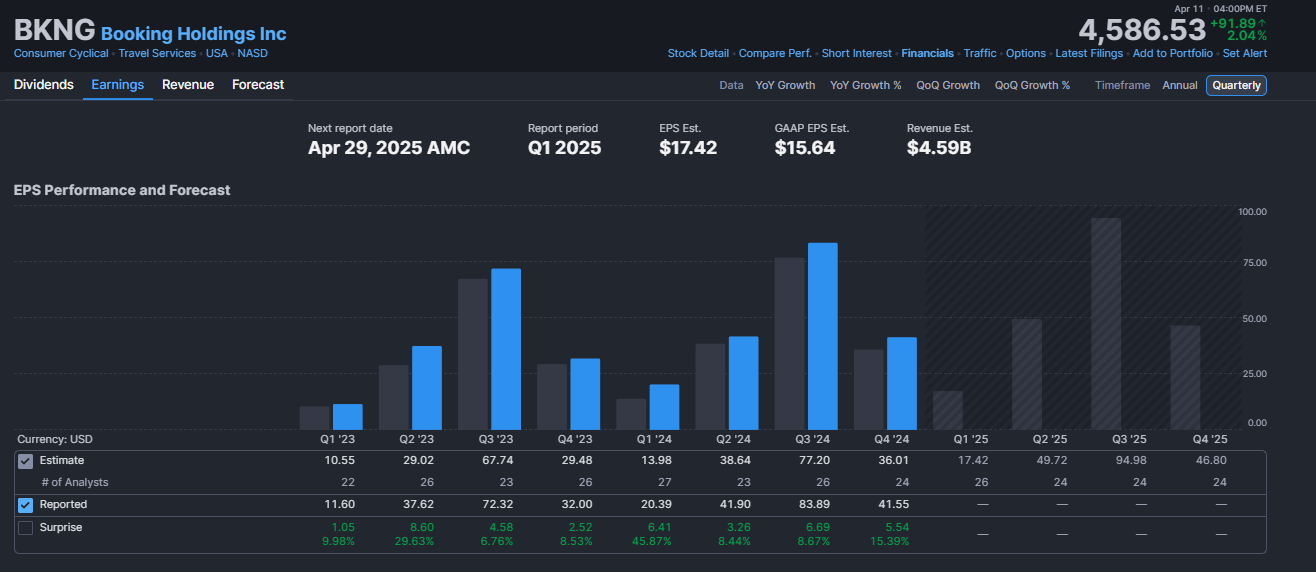Open the Travel Services industry link
Screen dimensions: 1316x572
pos(157,53)
